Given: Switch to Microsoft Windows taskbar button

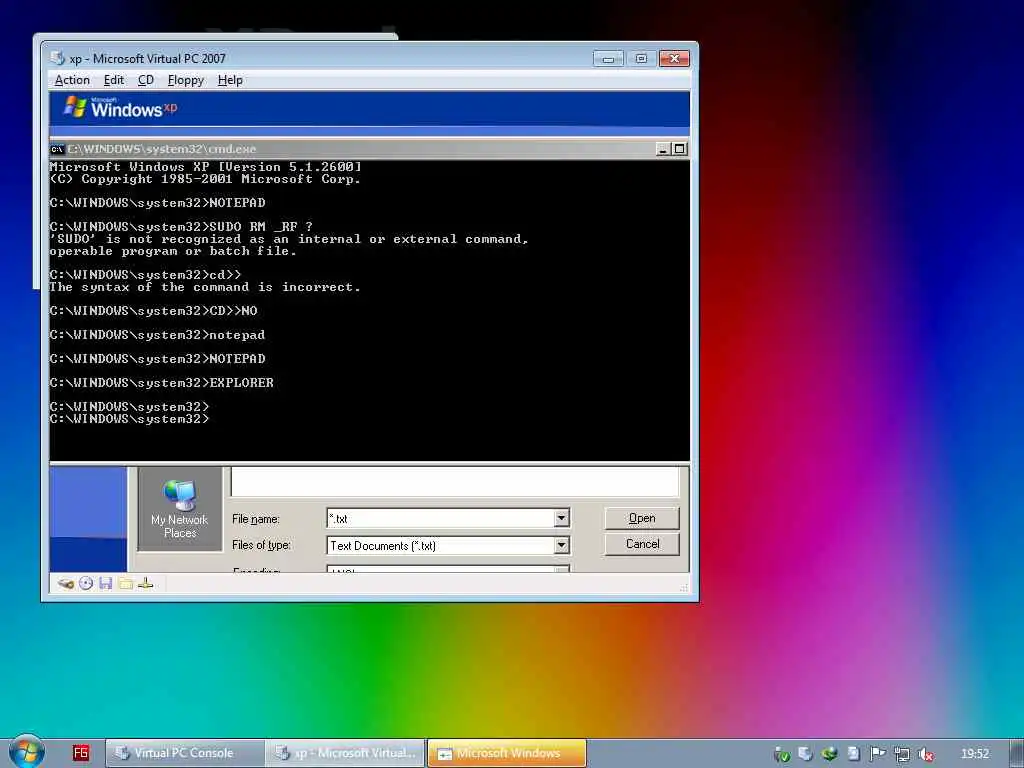Looking at the screenshot, I should coord(507,753).
